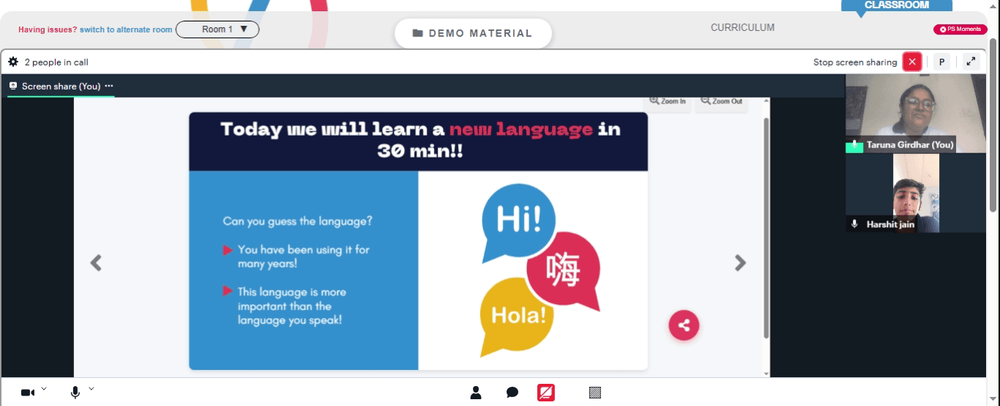Click the pink share icon on the slide
This screenshot has width=1000, height=406.
684,325
